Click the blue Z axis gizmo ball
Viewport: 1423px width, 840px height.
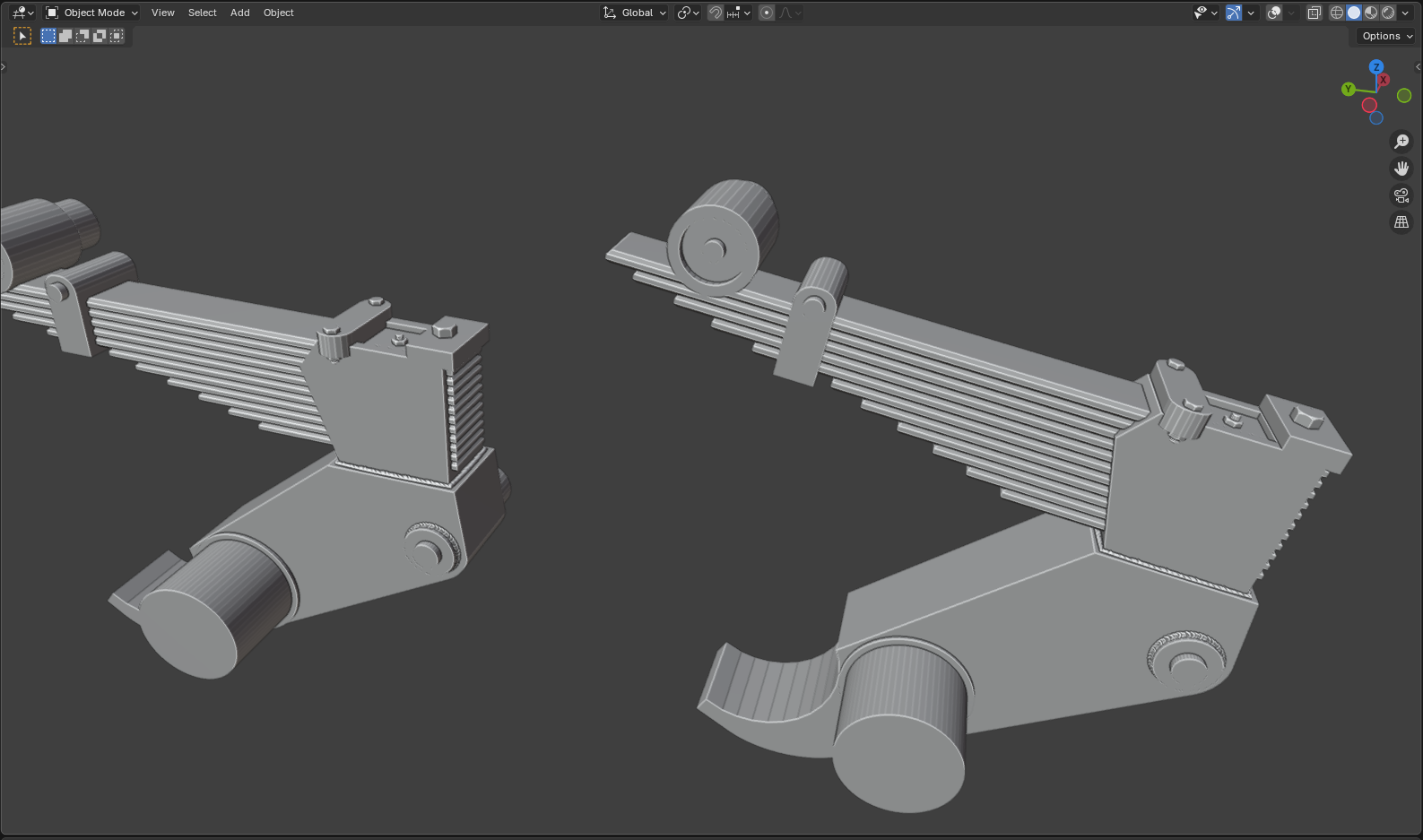pos(1376,67)
